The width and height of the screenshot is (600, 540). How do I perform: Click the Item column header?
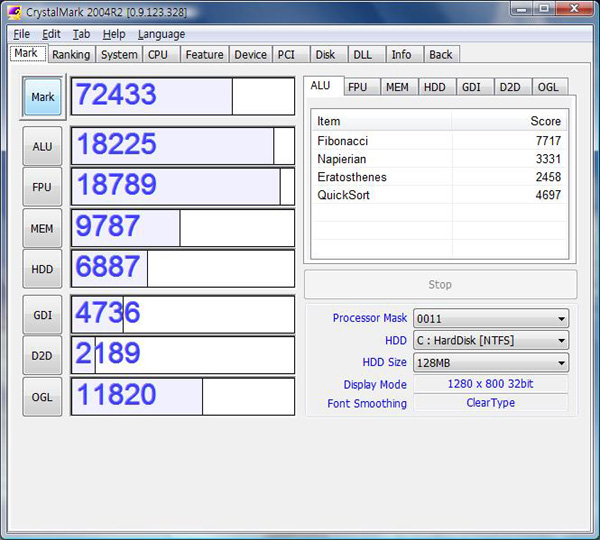(382, 121)
